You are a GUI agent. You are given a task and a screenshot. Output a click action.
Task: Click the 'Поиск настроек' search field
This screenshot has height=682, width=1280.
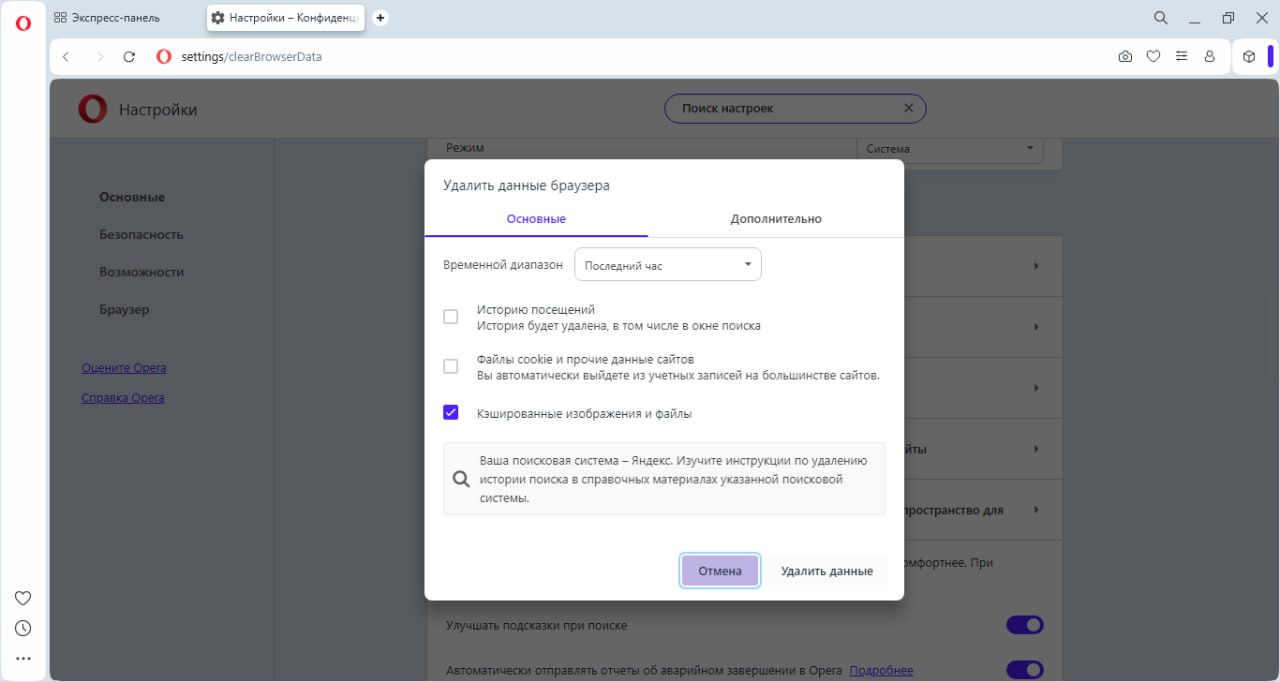point(795,108)
